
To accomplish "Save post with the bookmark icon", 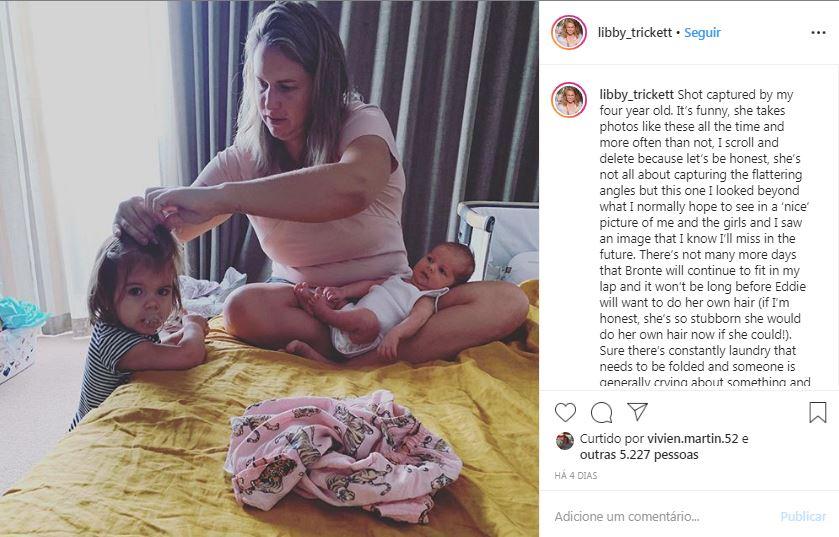I will click(818, 412).
